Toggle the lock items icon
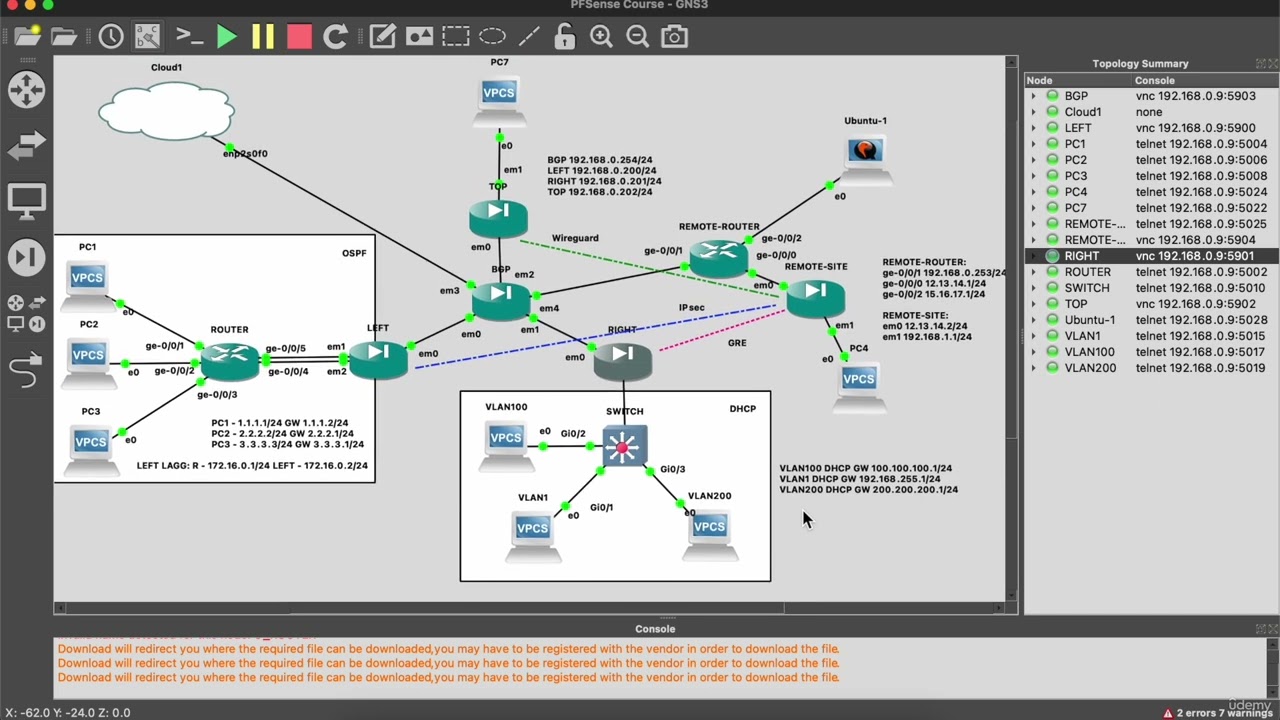The width and height of the screenshot is (1280, 720). (565, 37)
